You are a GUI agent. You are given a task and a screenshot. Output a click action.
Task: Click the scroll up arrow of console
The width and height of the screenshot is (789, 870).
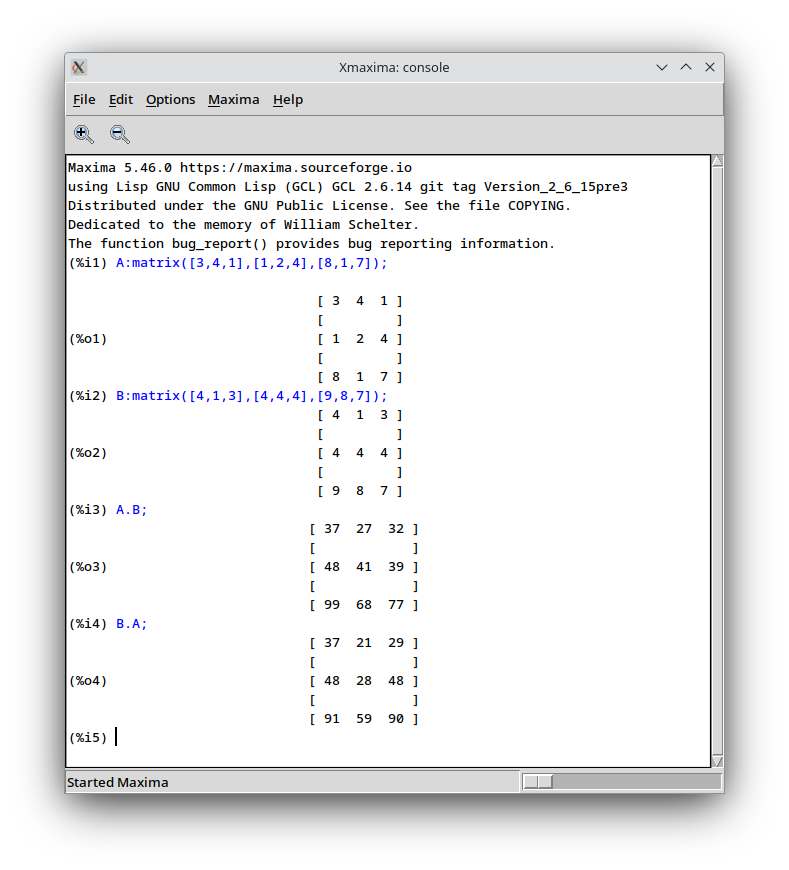717,161
